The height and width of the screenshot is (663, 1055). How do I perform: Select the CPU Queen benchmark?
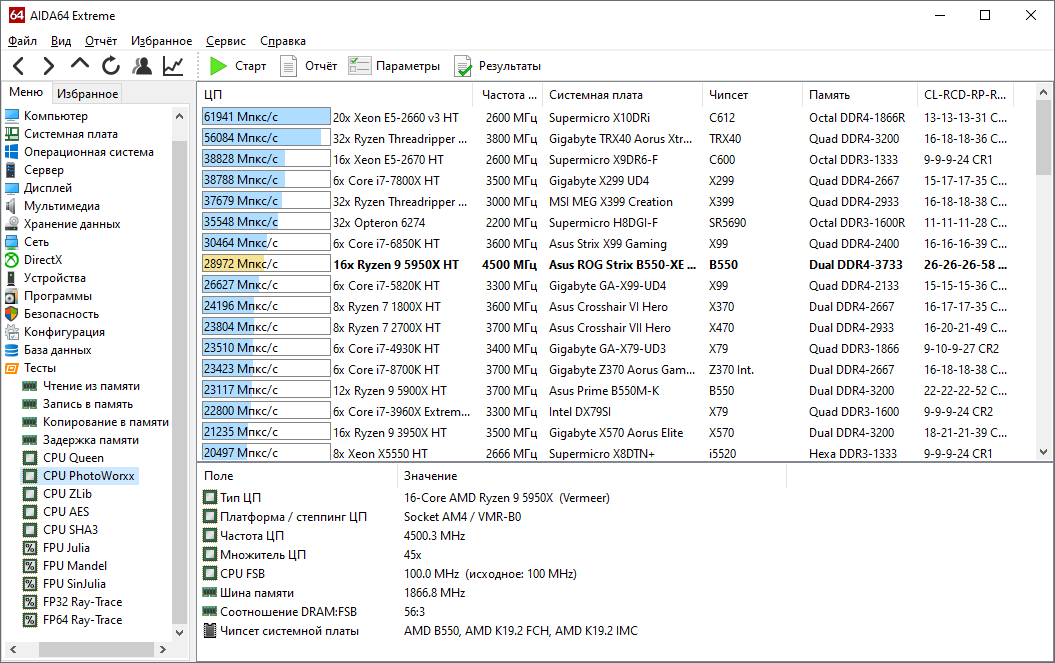tap(73, 458)
